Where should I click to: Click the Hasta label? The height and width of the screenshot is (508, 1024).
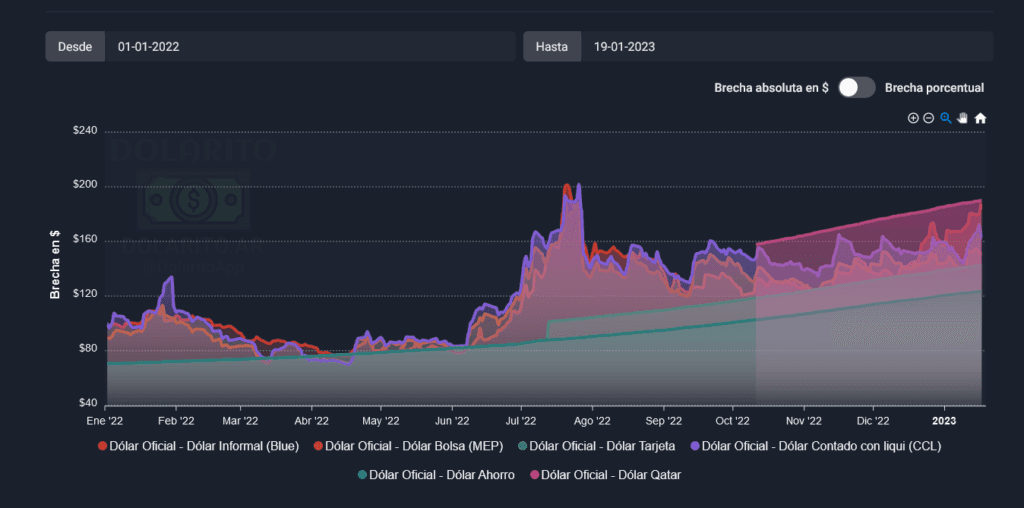[x=552, y=46]
